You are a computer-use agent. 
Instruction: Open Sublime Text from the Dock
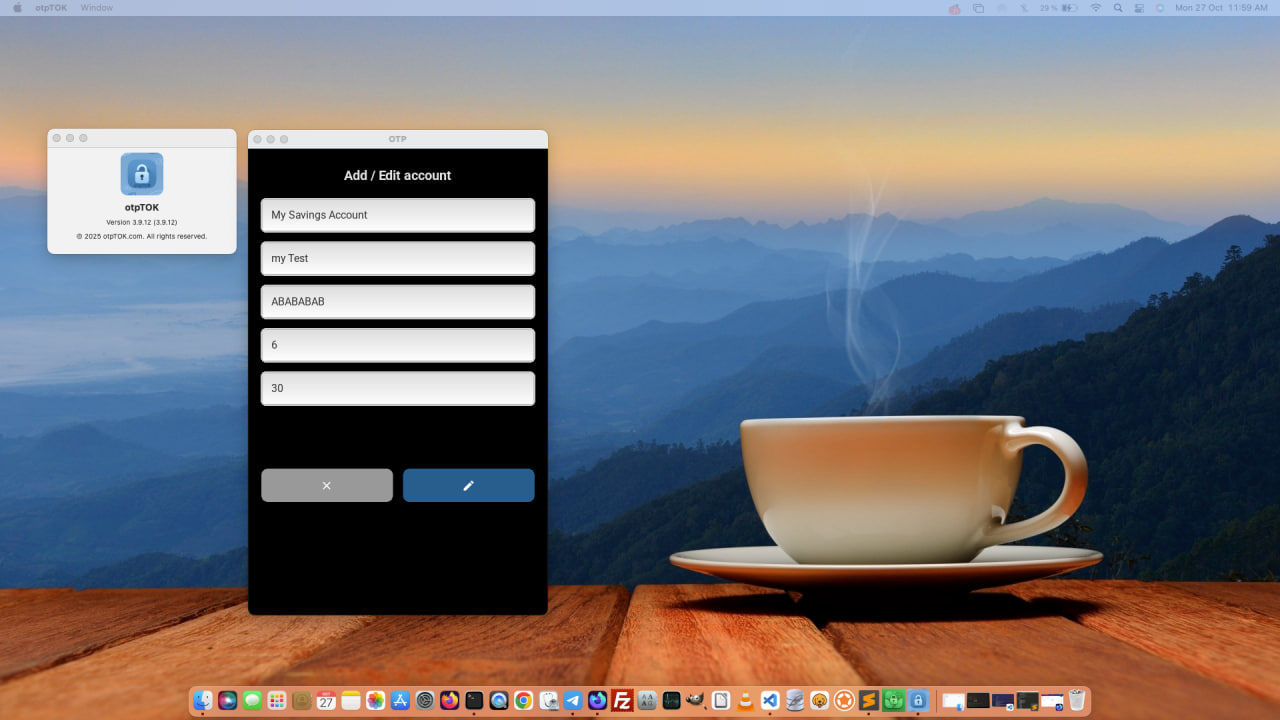coord(868,700)
